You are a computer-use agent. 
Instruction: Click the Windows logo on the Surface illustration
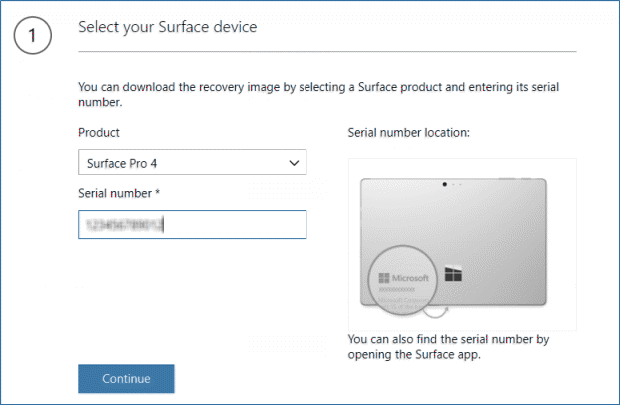coord(453,274)
